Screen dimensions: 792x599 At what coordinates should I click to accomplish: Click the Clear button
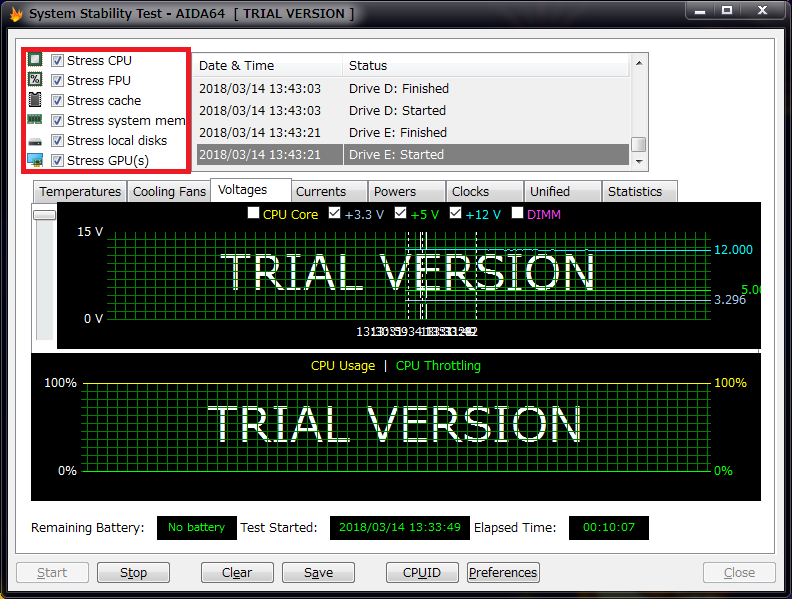pyautogui.click(x=237, y=572)
